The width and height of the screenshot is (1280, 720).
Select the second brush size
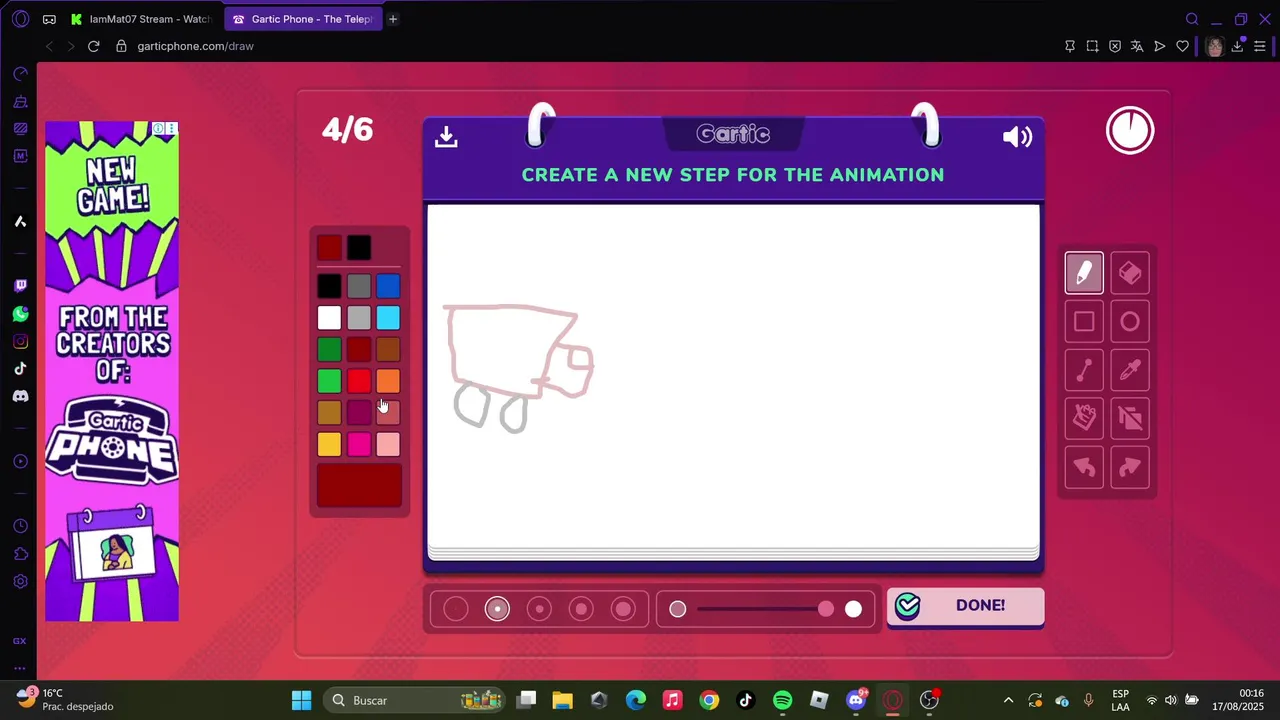pos(497,609)
